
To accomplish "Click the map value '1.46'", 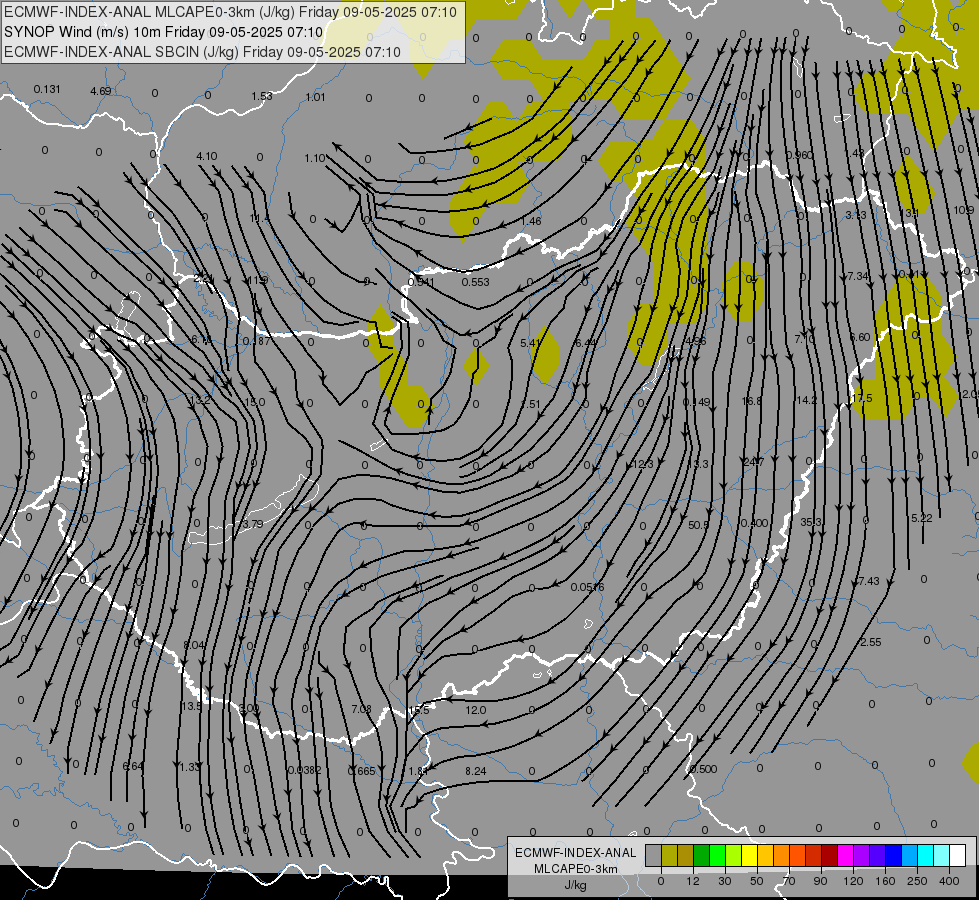I will [x=531, y=221].
